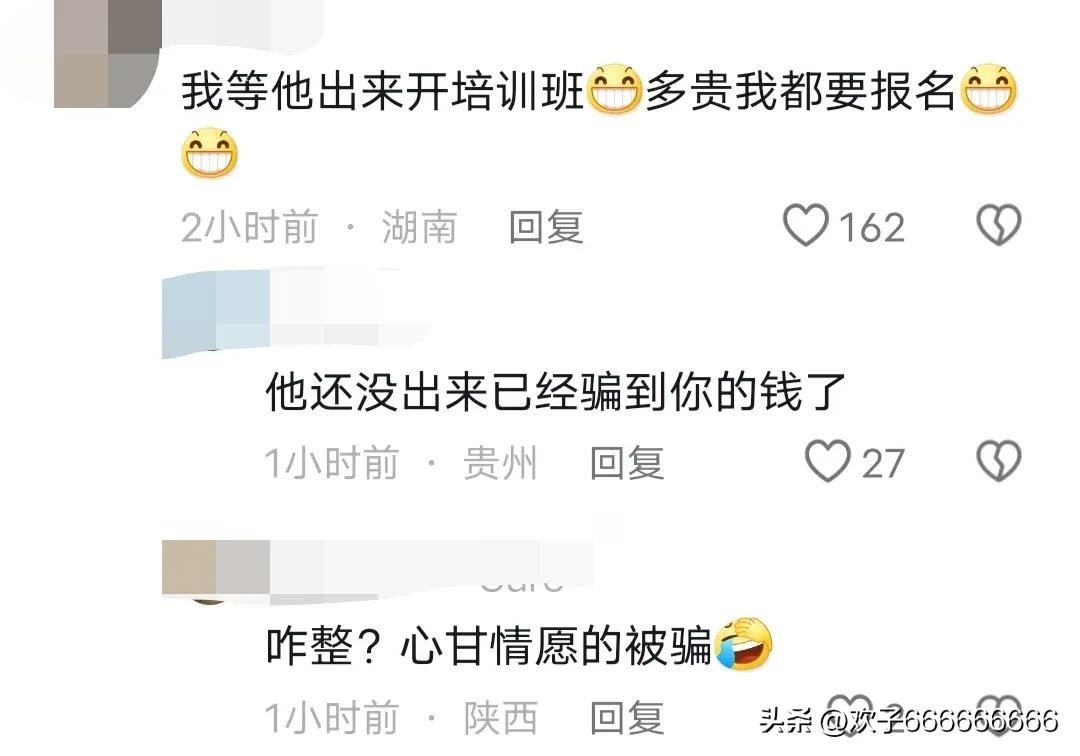
Task: Tap the grinning emoji on second line
Action: 209,153
